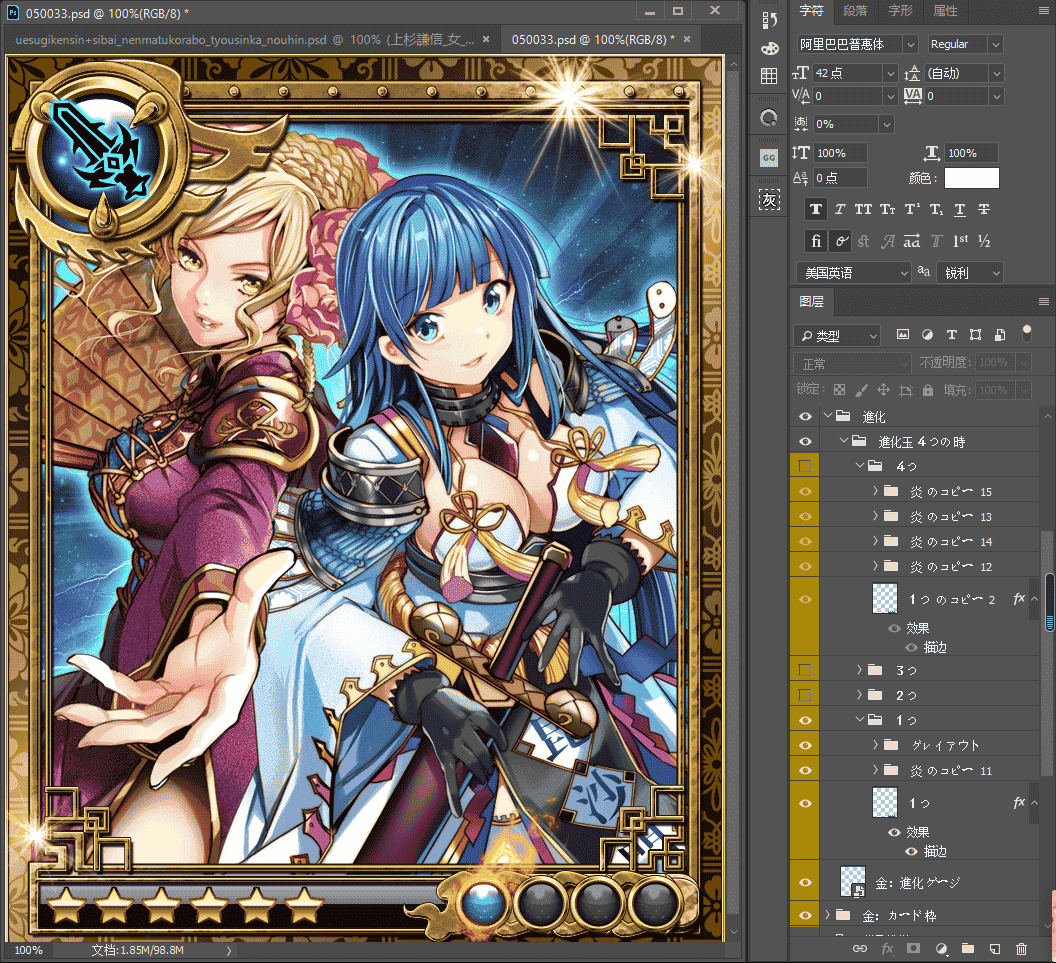This screenshot has height=963, width=1056.
Task: Apply Superscript text style
Action: (x=913, y=209)
